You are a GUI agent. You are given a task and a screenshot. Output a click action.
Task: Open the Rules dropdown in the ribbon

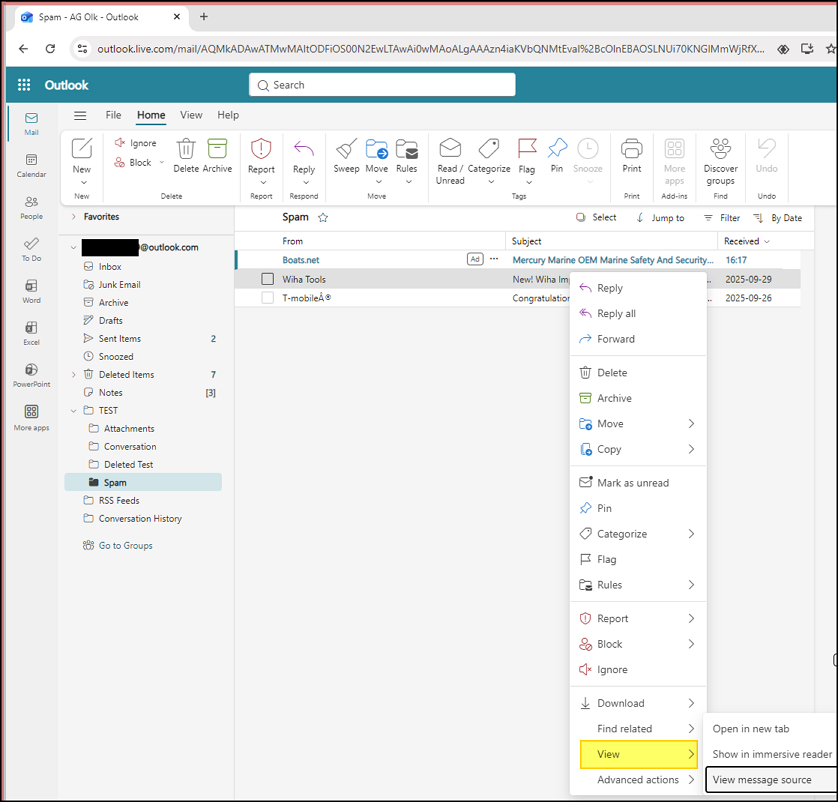(409, 182)
